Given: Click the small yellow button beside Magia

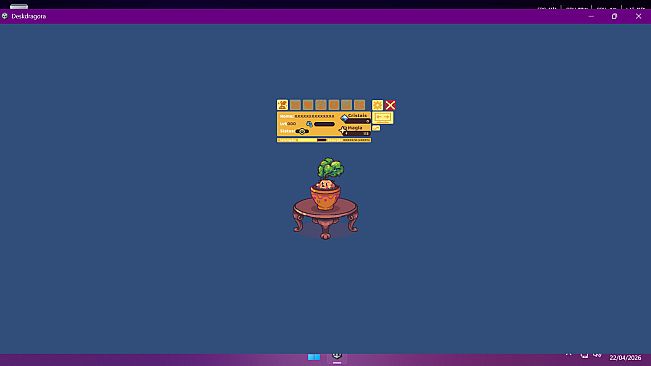Looking at the screenshot, I should 376,128.
